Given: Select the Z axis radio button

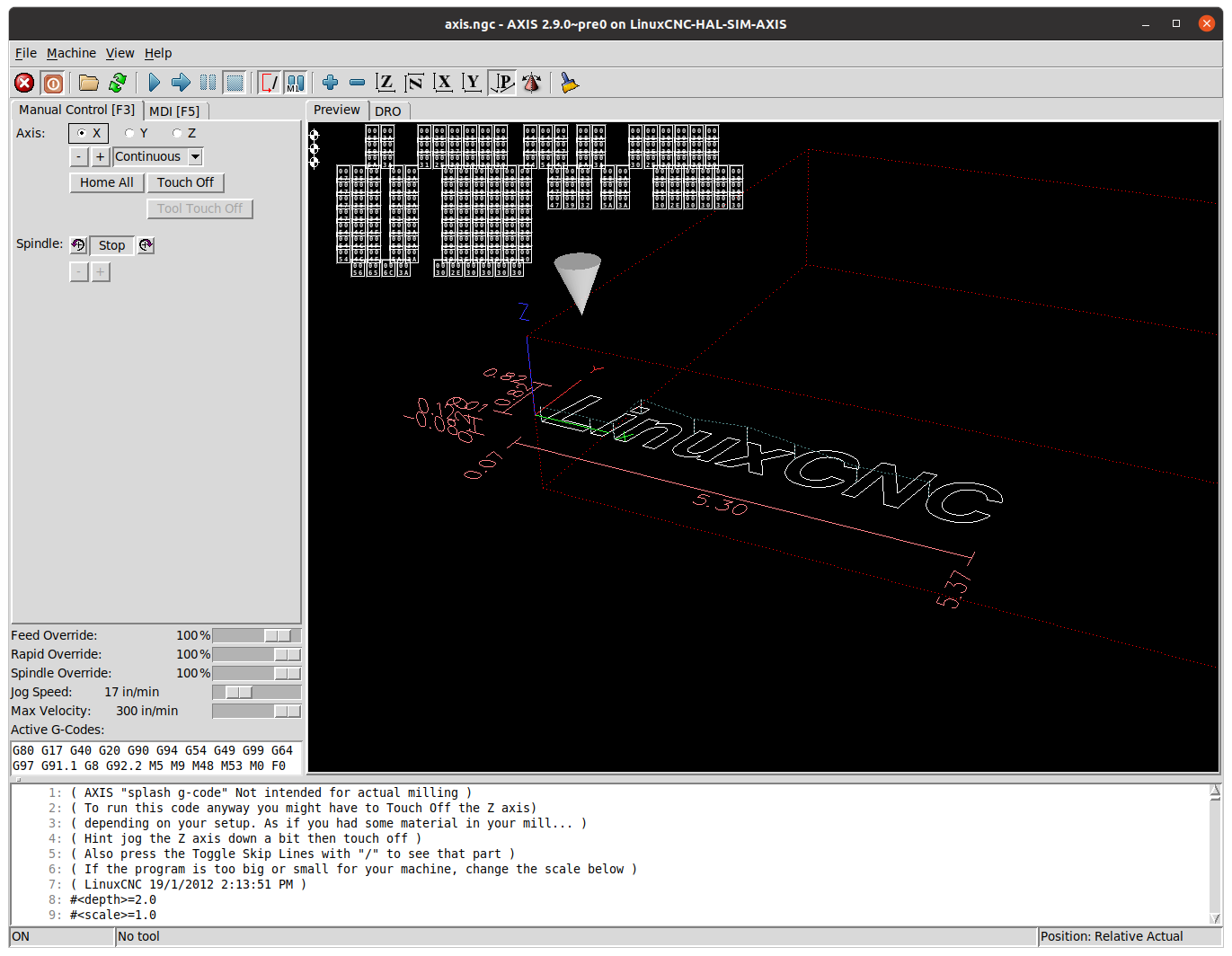Looking at the screenshot, I should (x=184, y=133).
